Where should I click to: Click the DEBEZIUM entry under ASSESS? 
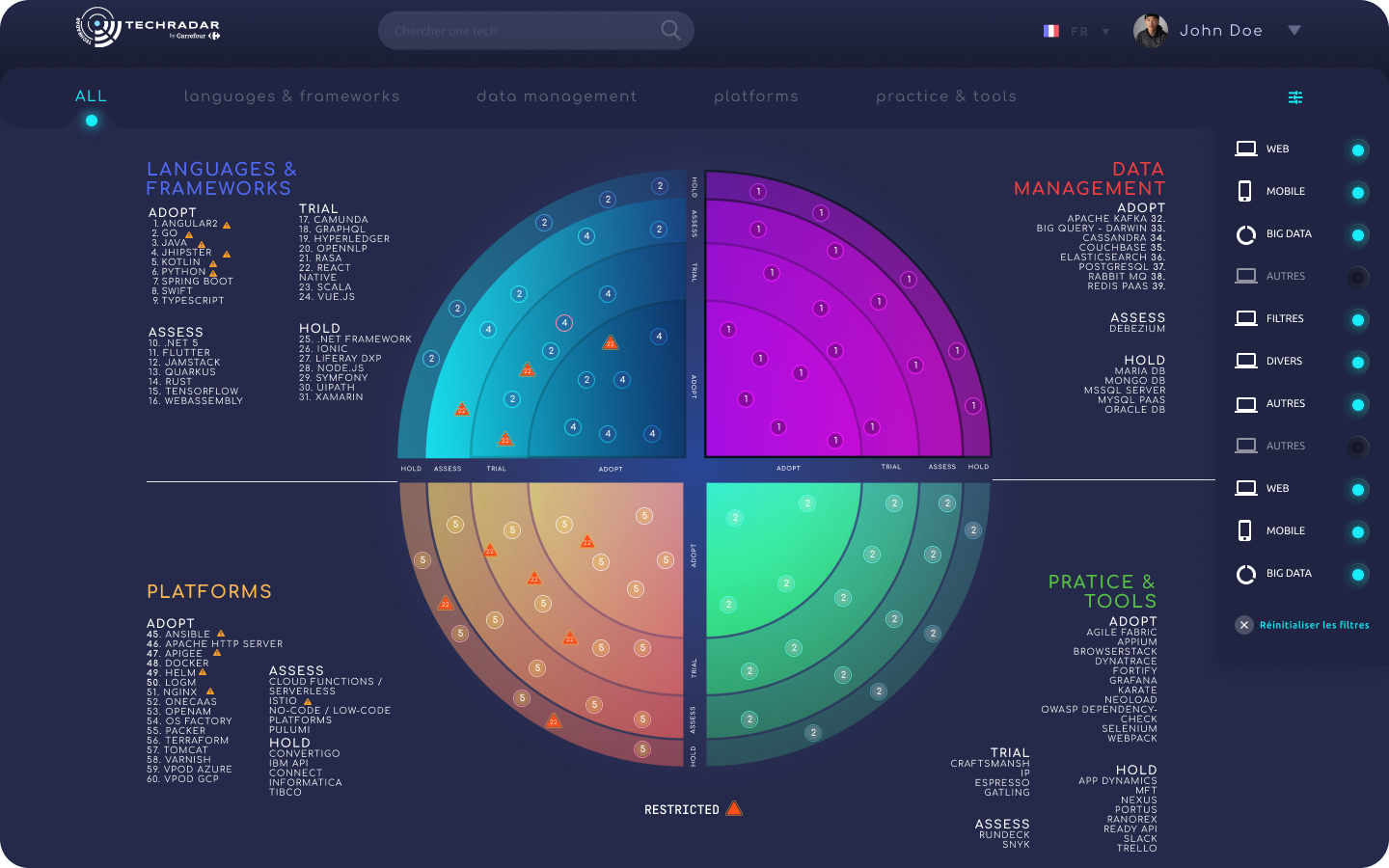click(1137, 329)
